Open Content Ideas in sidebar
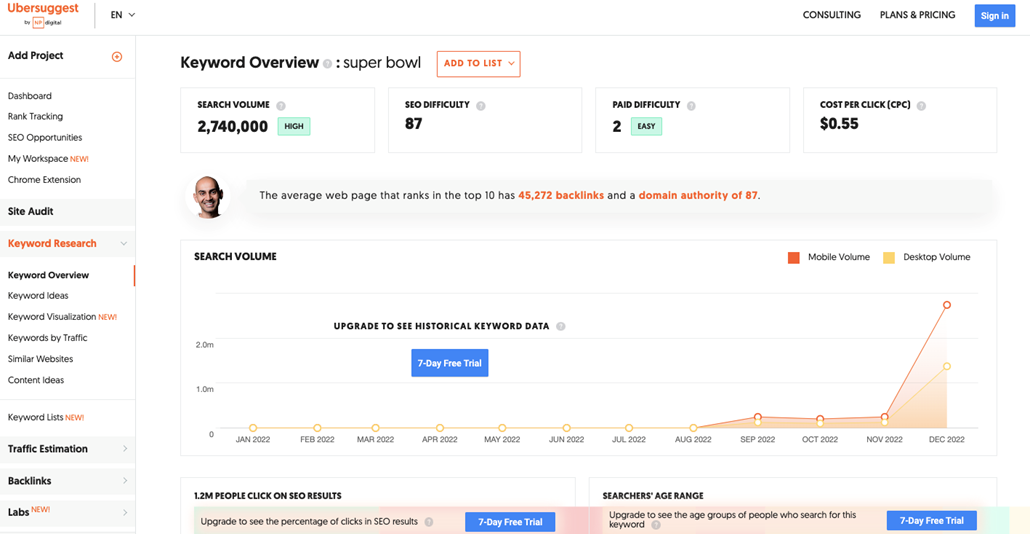Viewport: 1030px width, 534px height. click(x=36, y=380)
